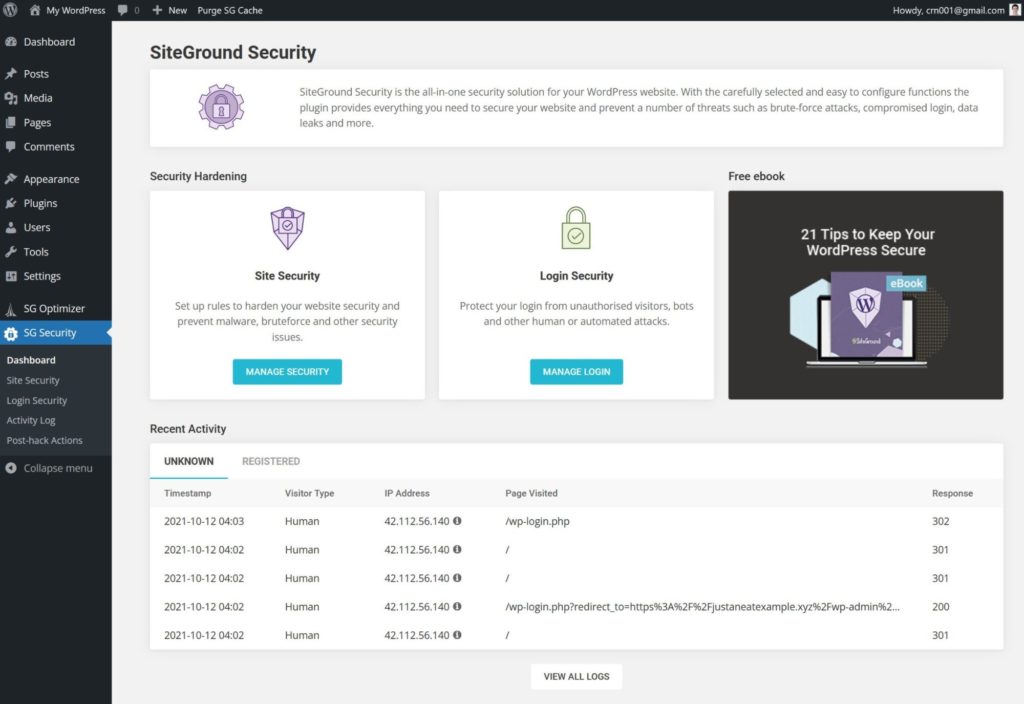Click the Comments icon in sidebar

click(x=10, y=146)
